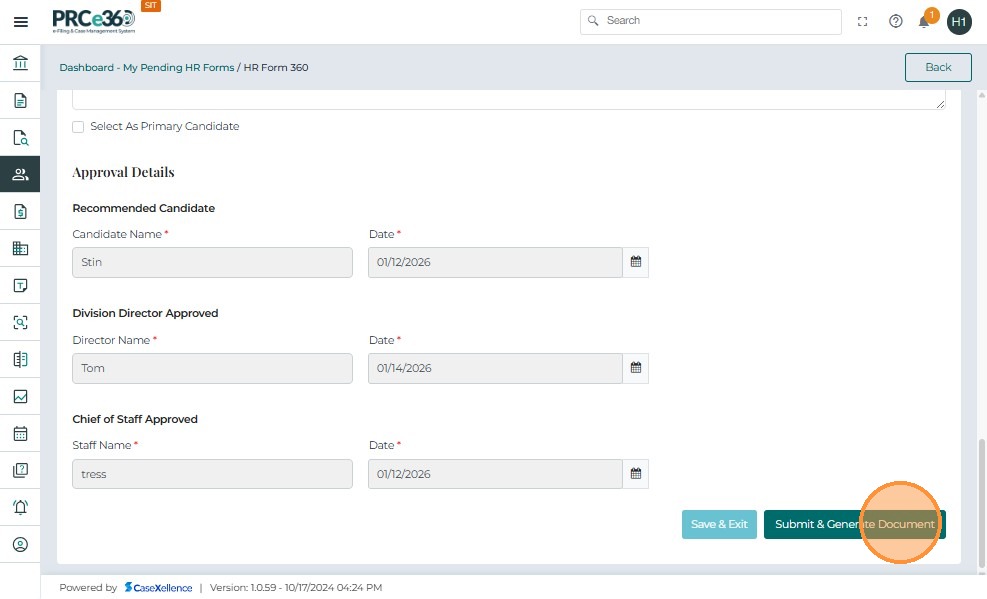Open the user profile sidebar icon
This screenshot has width=987, height=599.
tap(20, 545)
